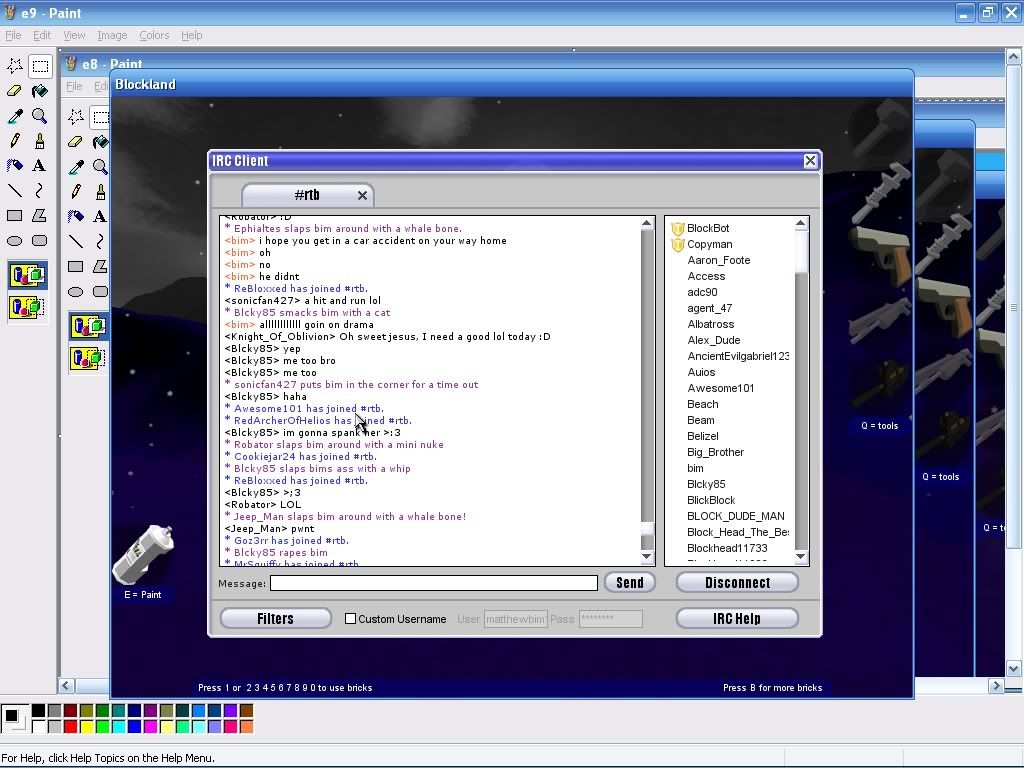Image resolution: width=1024 pixels, height=768 pixels.
Task: Select user BLOCK_DUDE_MAN in the user list
Action: coord(735,517)
